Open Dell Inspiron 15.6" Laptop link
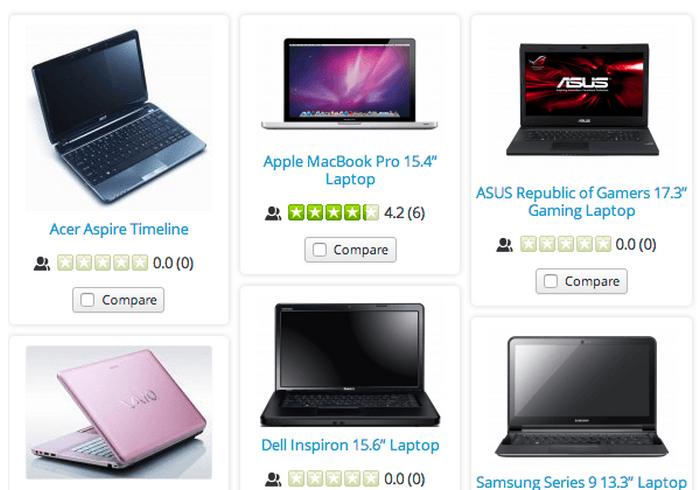Viewport: 700px width, 490px height. (x=350, y=445)
